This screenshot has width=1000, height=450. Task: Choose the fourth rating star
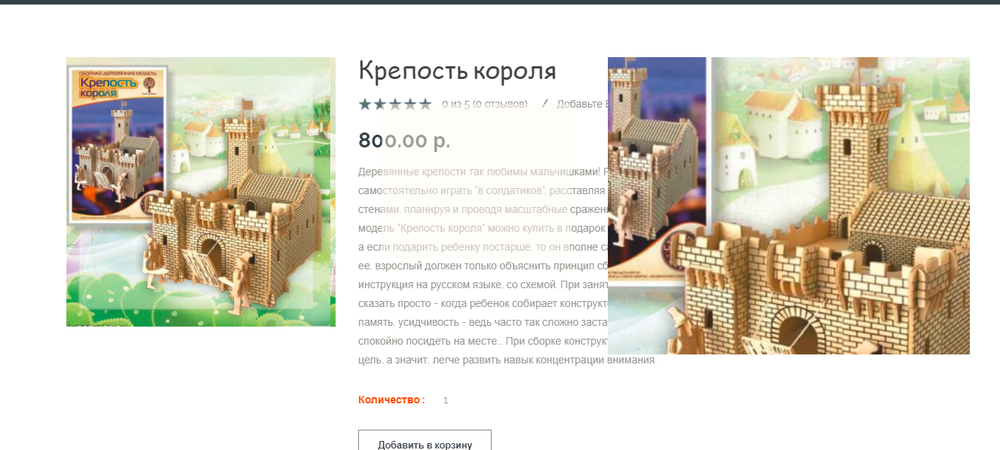410,104
